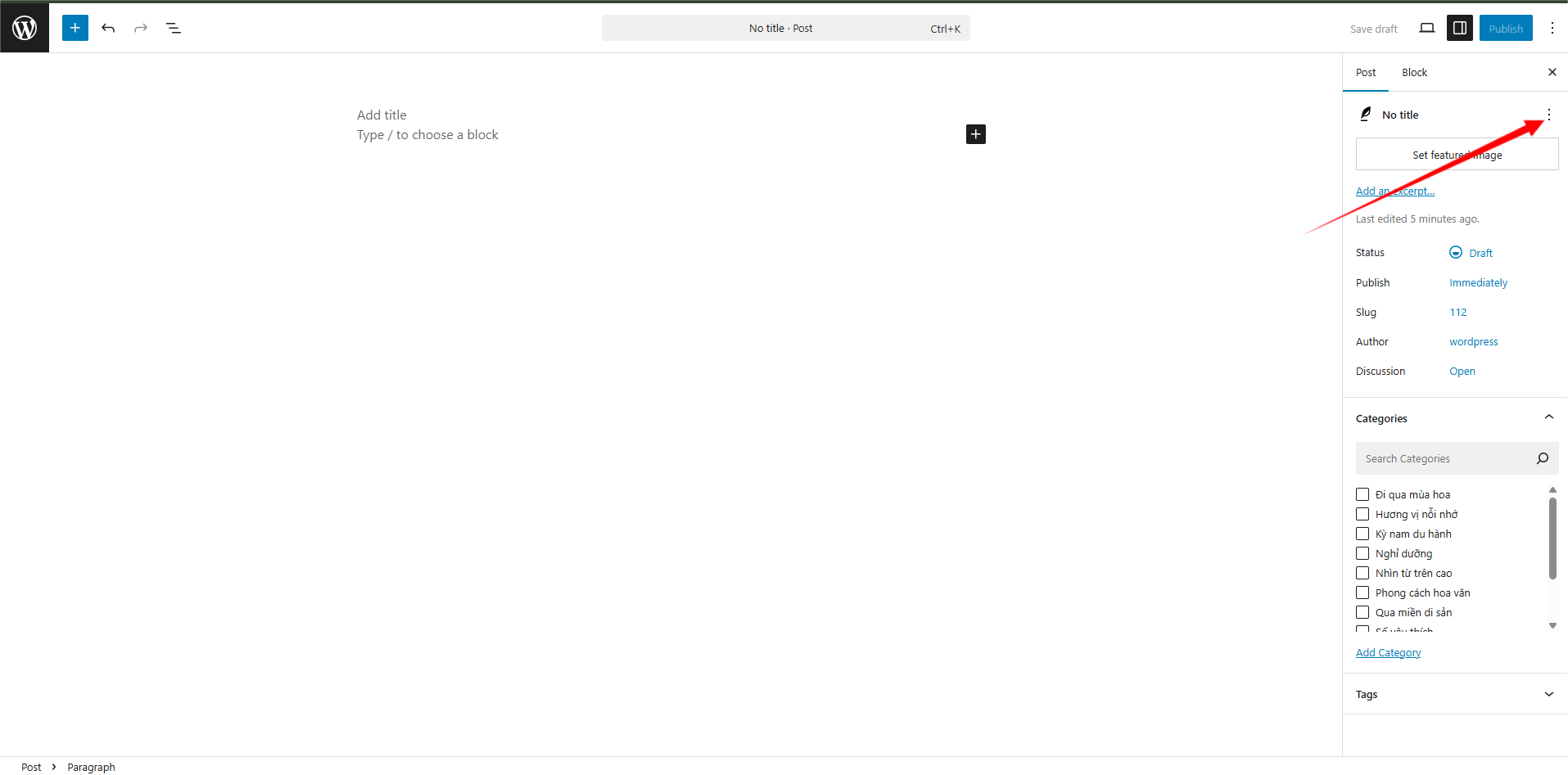Click the Add Category link
Screen dimensions: 1568x775
pos(1388,652)
